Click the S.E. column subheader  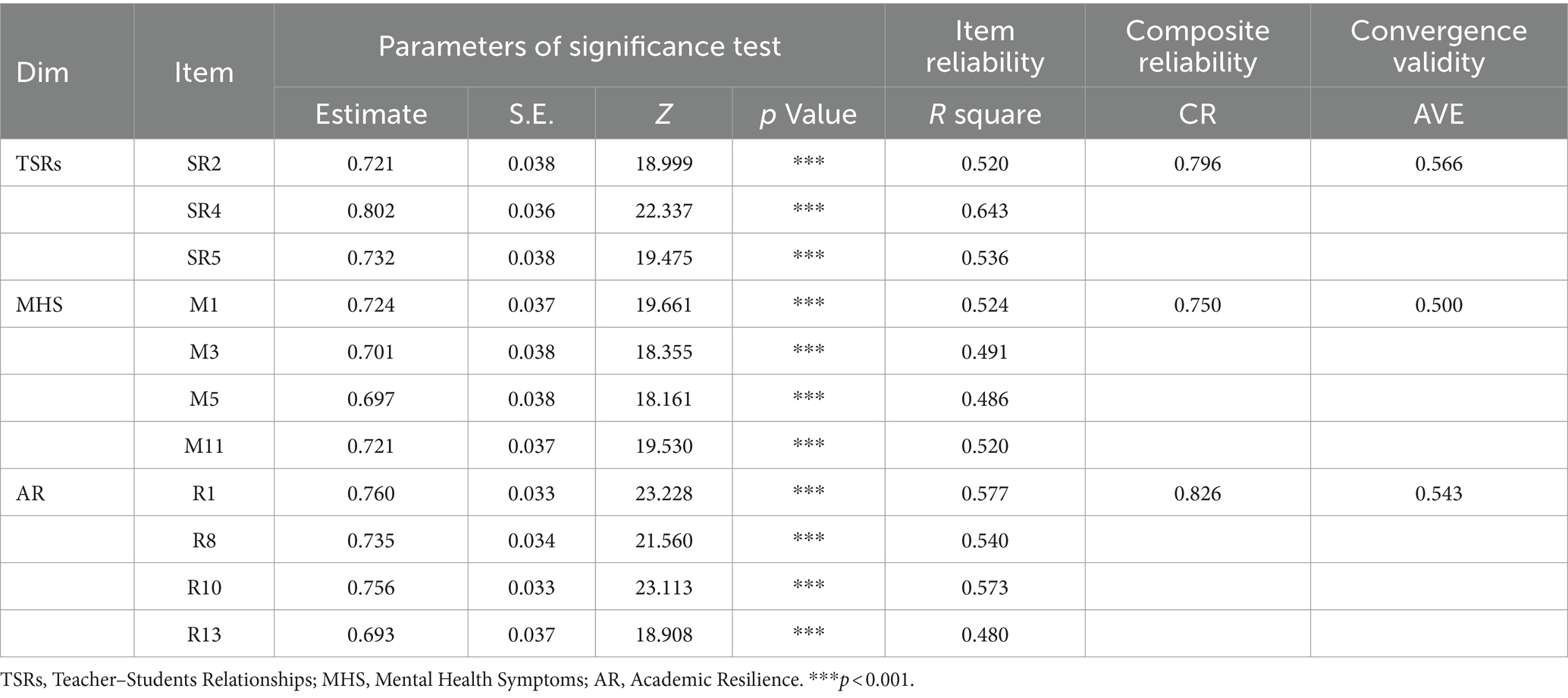click(x=532, y=114)
